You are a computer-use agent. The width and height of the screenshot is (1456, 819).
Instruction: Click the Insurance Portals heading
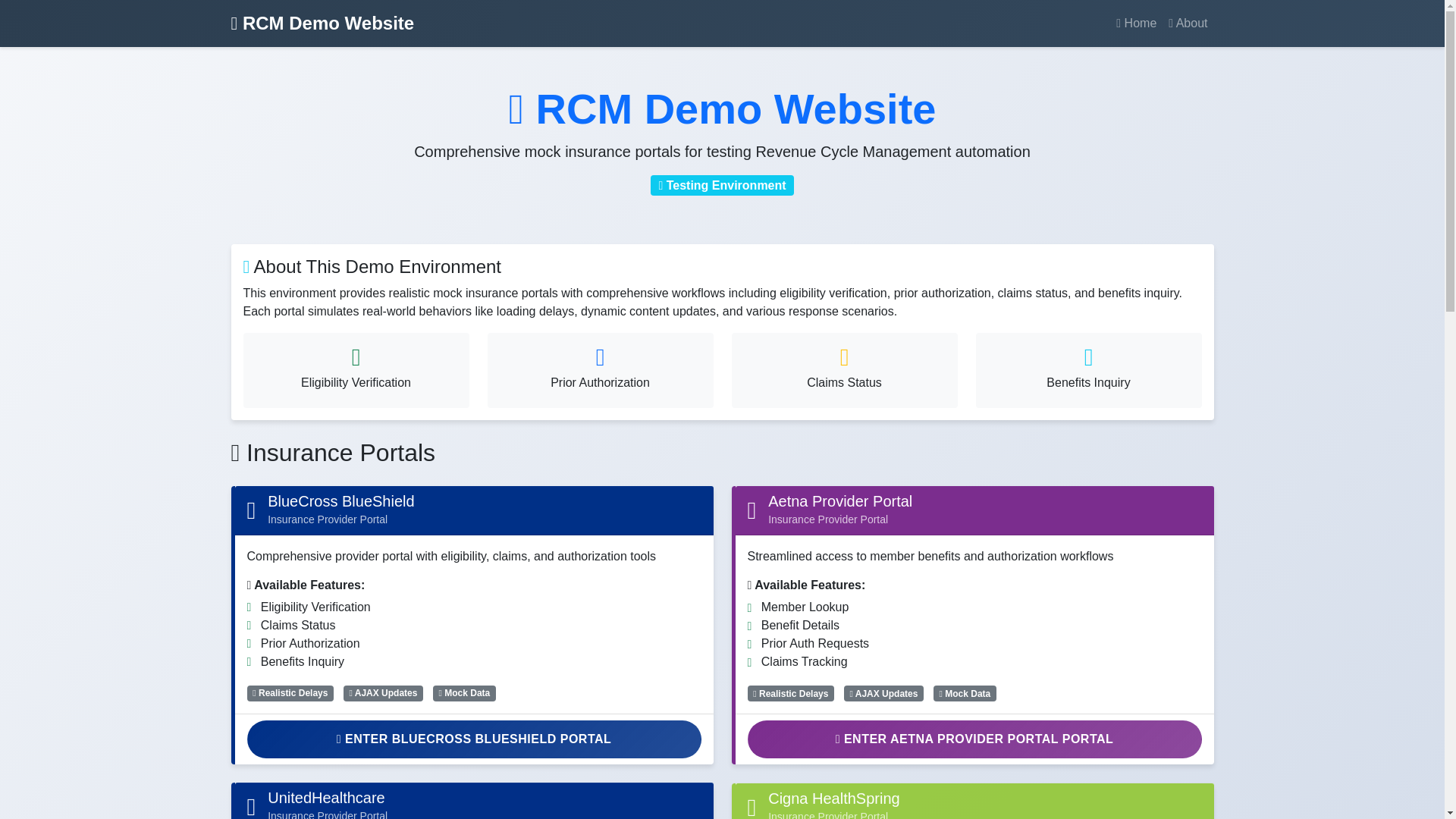point(333,453)
